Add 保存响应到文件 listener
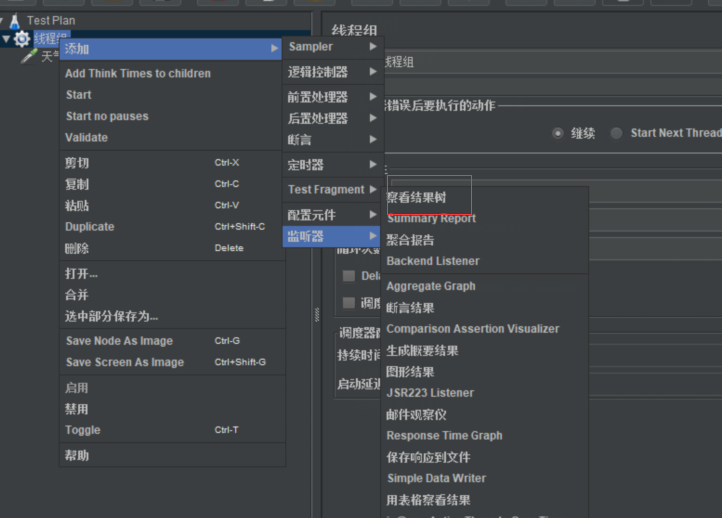 click(x=485, y=458)
